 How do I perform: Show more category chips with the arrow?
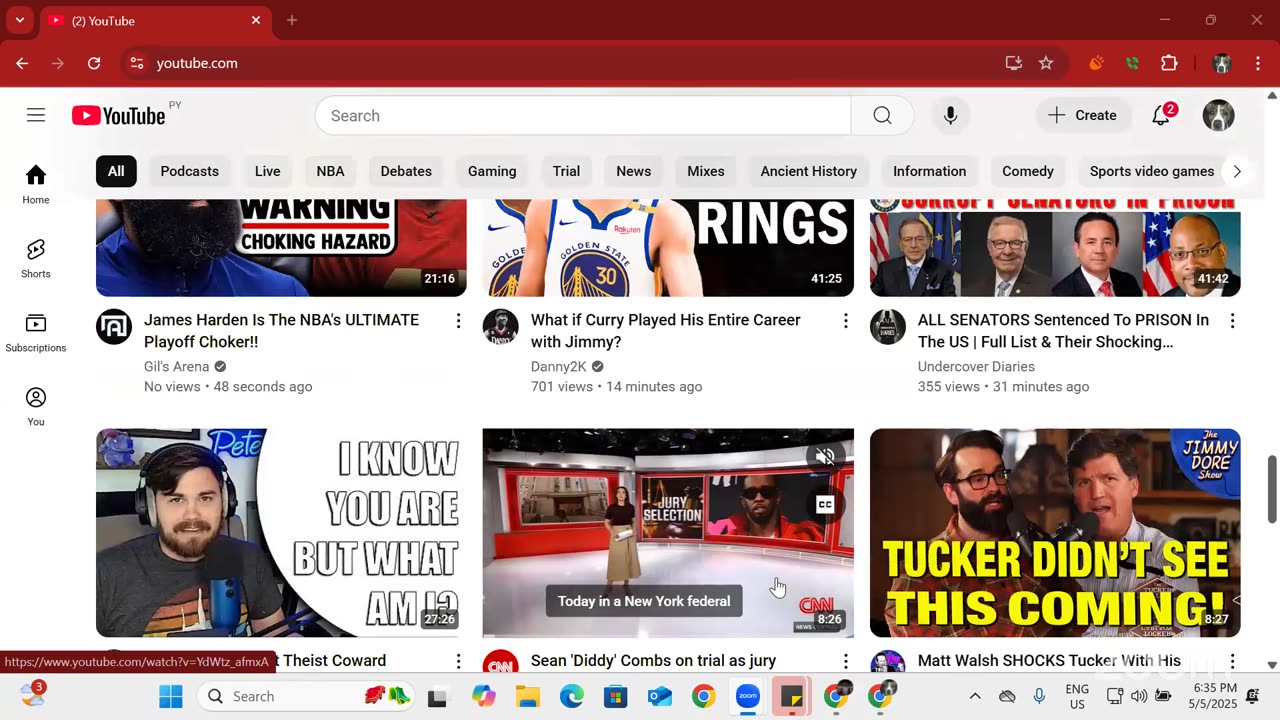(x=1237, y=171)
